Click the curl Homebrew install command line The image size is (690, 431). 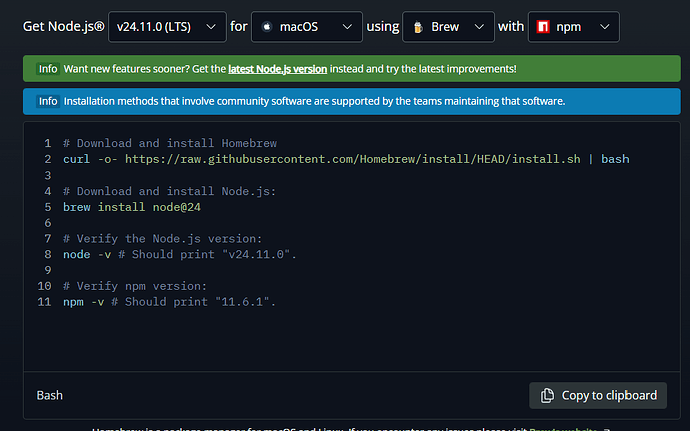(x=346, y=159)
